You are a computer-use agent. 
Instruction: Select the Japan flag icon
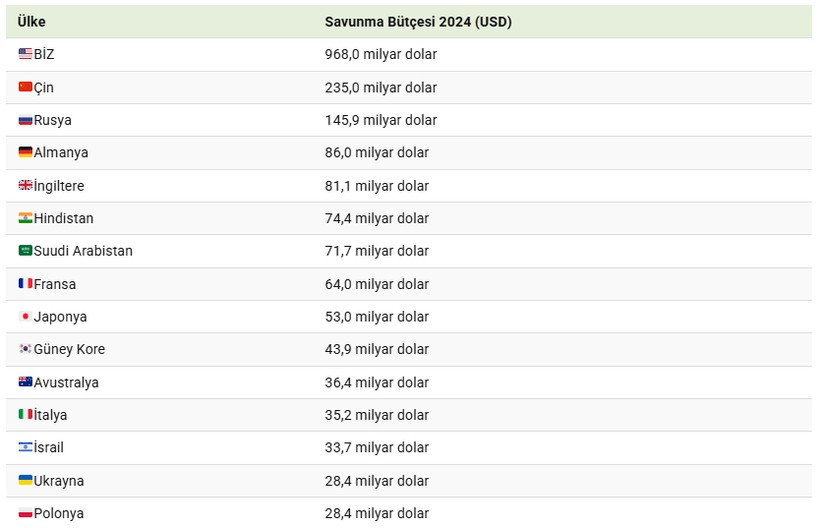point(25,316)
